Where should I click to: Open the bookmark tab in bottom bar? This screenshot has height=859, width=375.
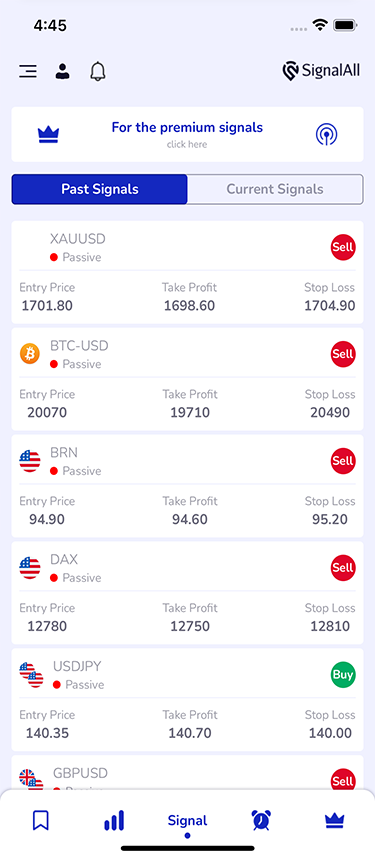[41, 820]
